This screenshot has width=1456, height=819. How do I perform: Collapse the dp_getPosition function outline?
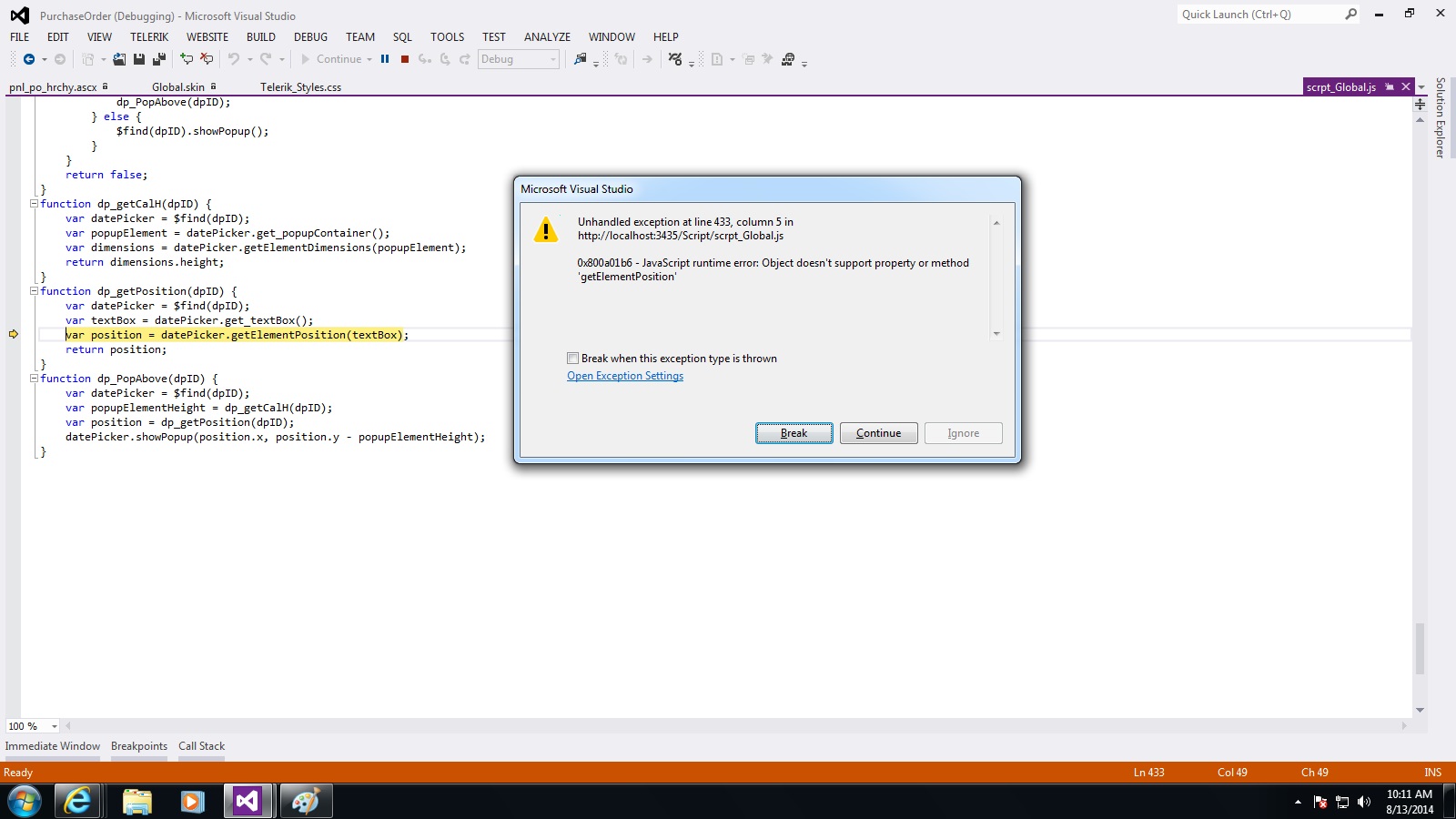pos(35,291)
